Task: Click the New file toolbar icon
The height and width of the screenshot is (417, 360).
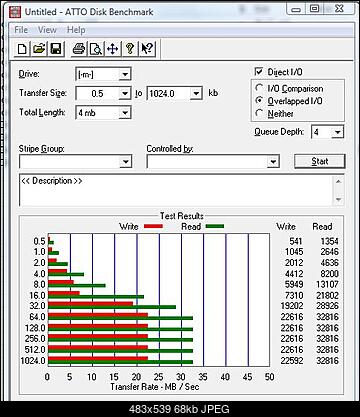Action: tap(22, 49)
